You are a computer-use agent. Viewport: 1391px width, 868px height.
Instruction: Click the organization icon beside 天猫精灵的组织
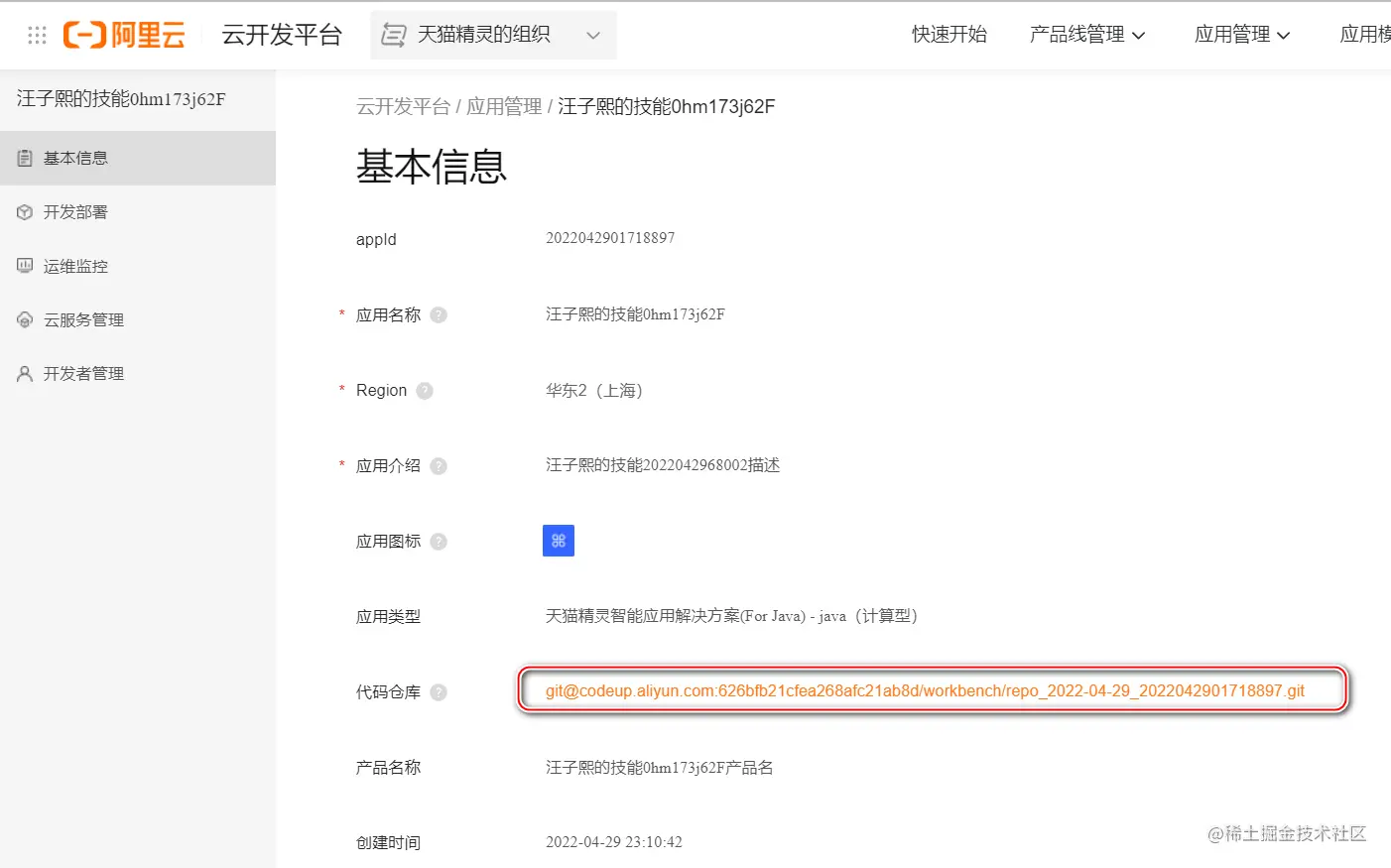(x=394, y=36)
